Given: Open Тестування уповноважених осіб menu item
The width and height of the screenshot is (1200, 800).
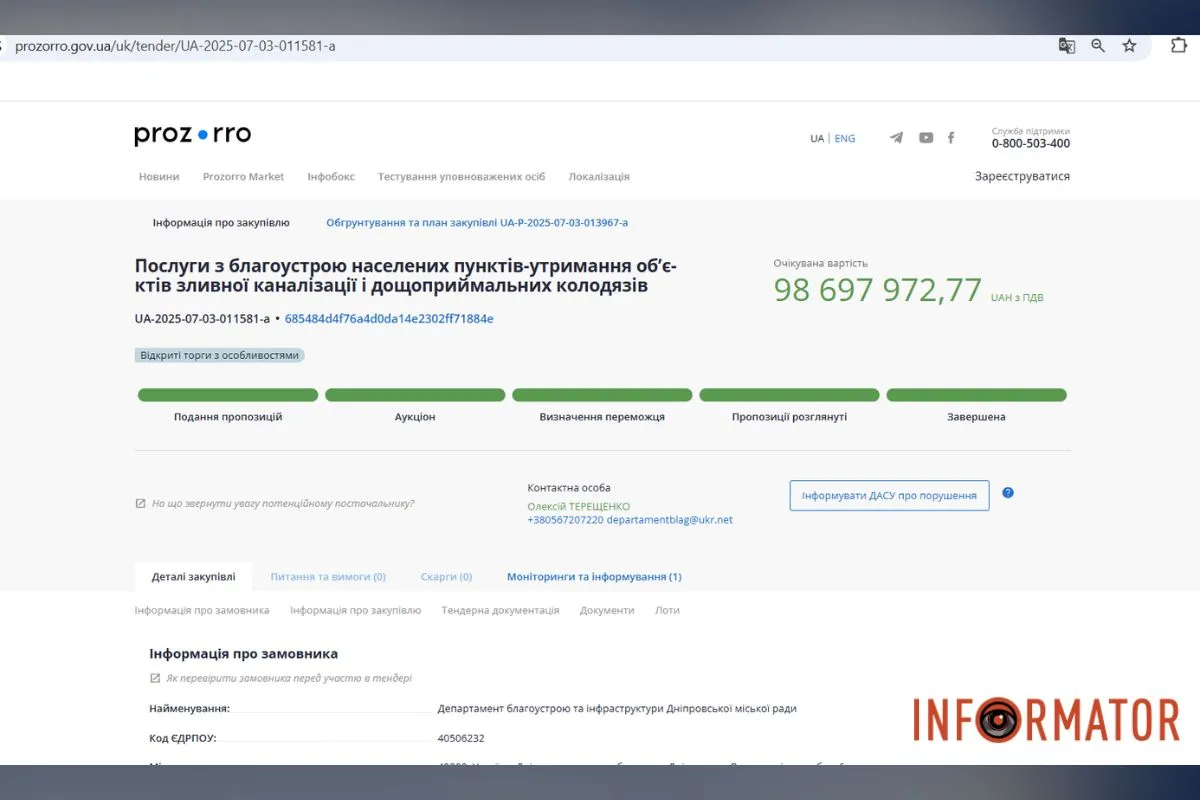Looking at the screenshot, I should coord(462,177).
